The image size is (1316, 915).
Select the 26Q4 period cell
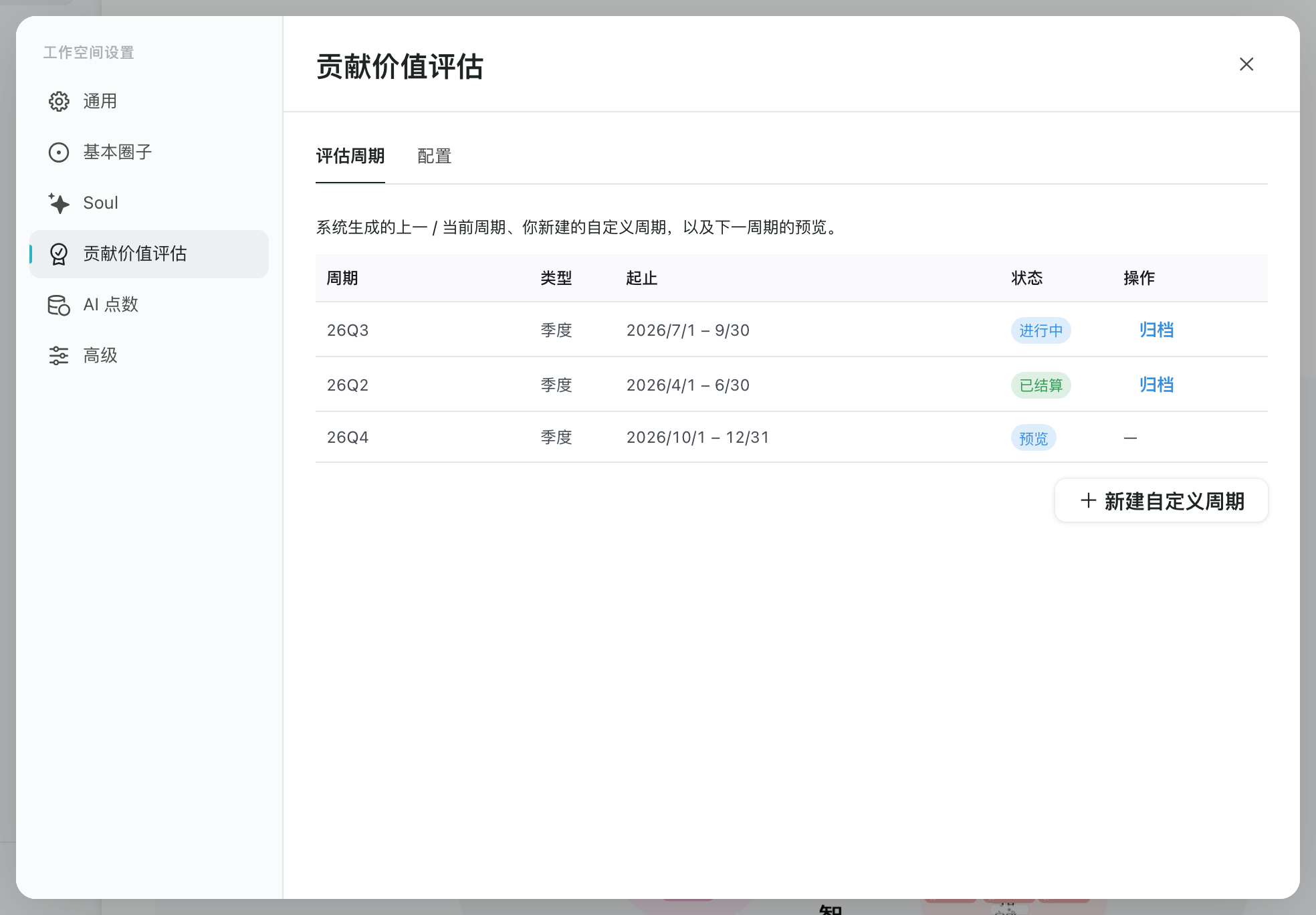pos(348,437)
